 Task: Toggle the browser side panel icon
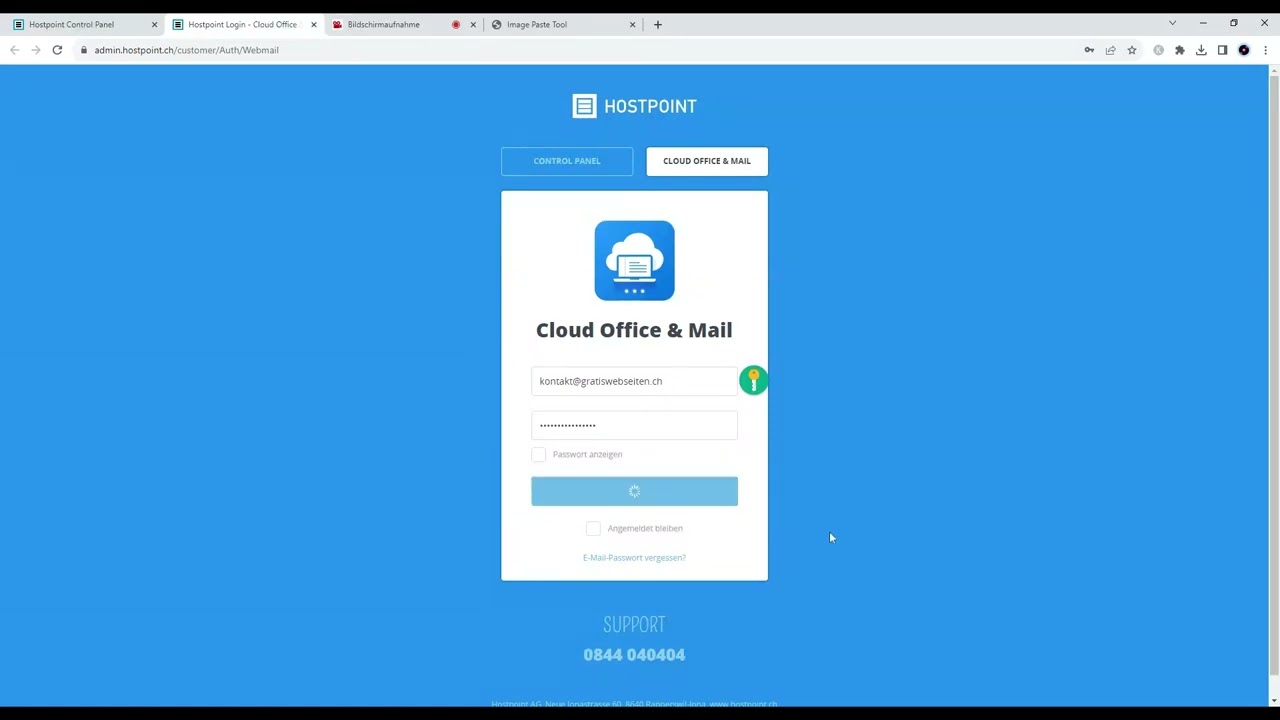pyautogui.click(x=1222, y=50)
